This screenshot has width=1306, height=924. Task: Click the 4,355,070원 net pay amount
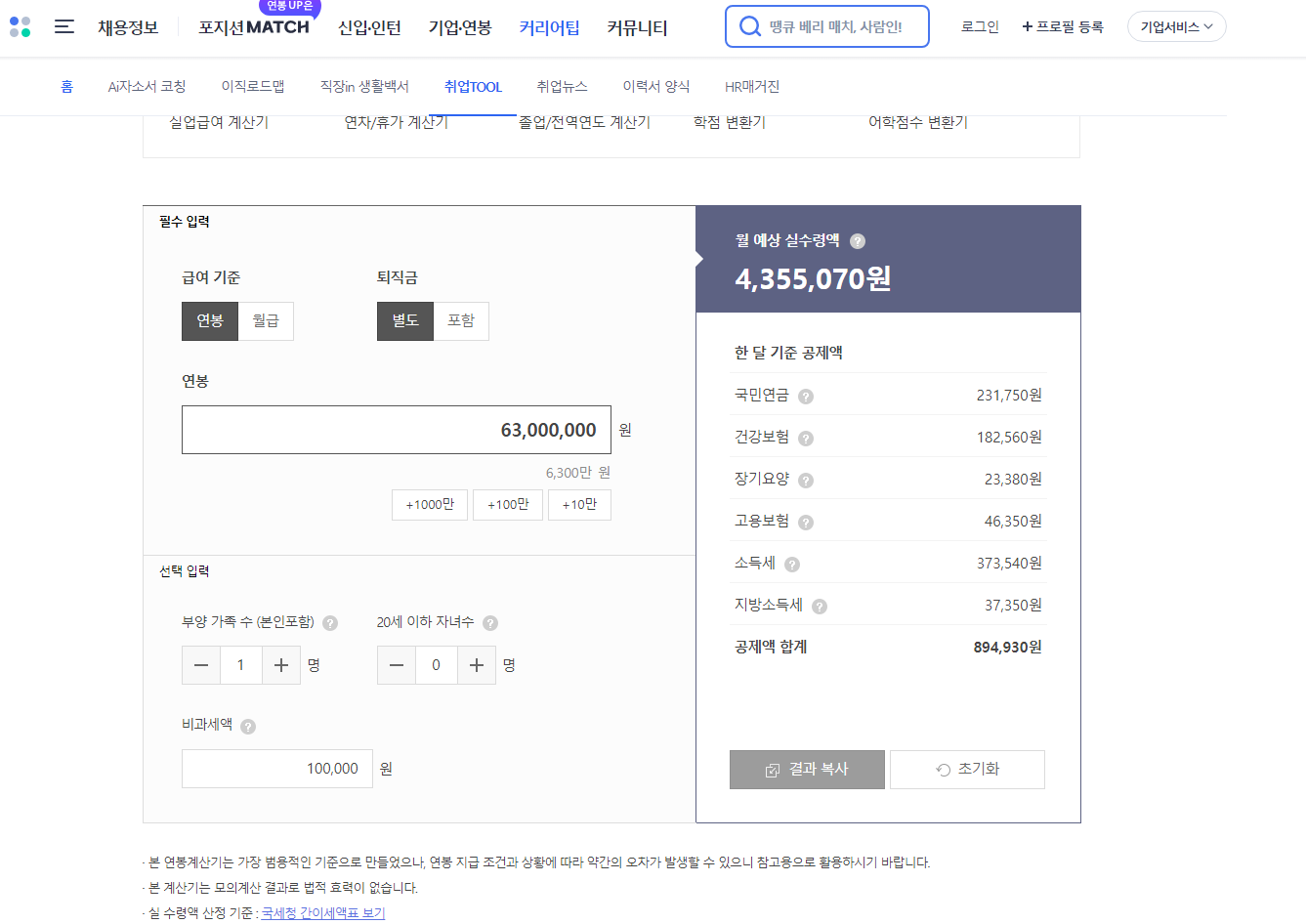pyautogui.click(x=813, y=279)
